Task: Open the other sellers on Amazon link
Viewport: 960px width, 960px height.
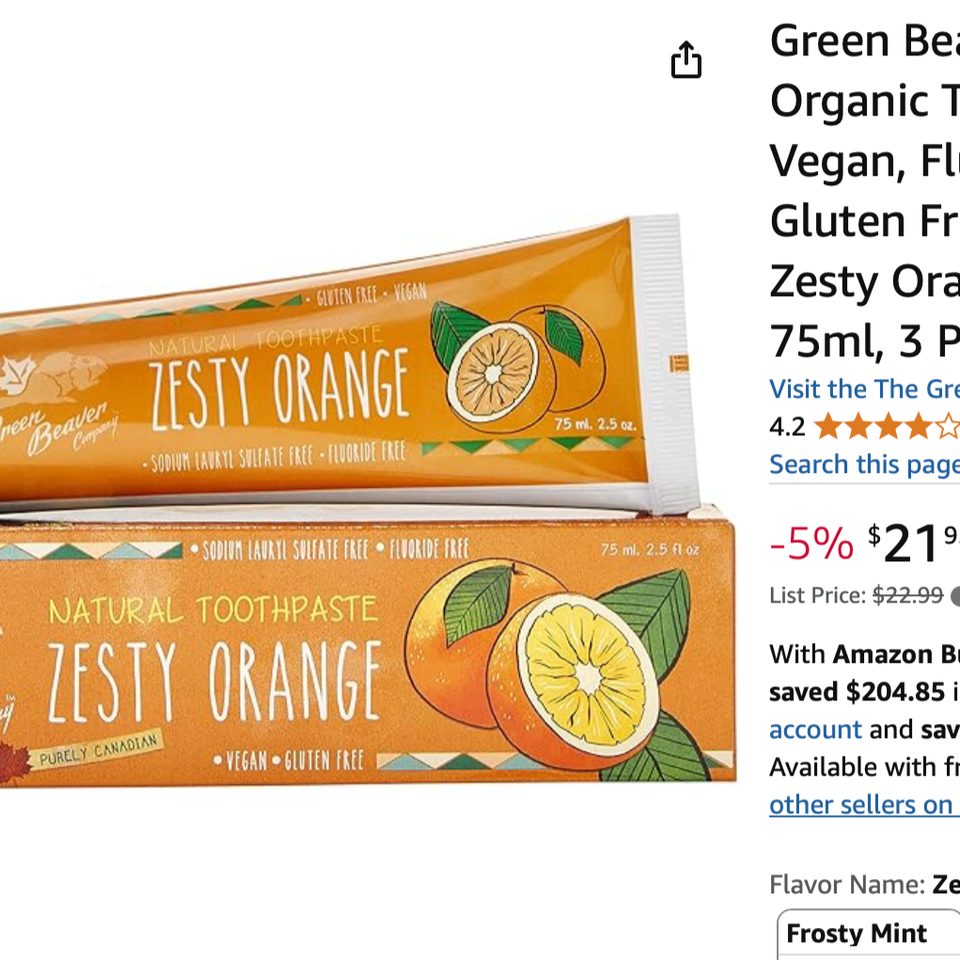Action: (x=864, y=805)
